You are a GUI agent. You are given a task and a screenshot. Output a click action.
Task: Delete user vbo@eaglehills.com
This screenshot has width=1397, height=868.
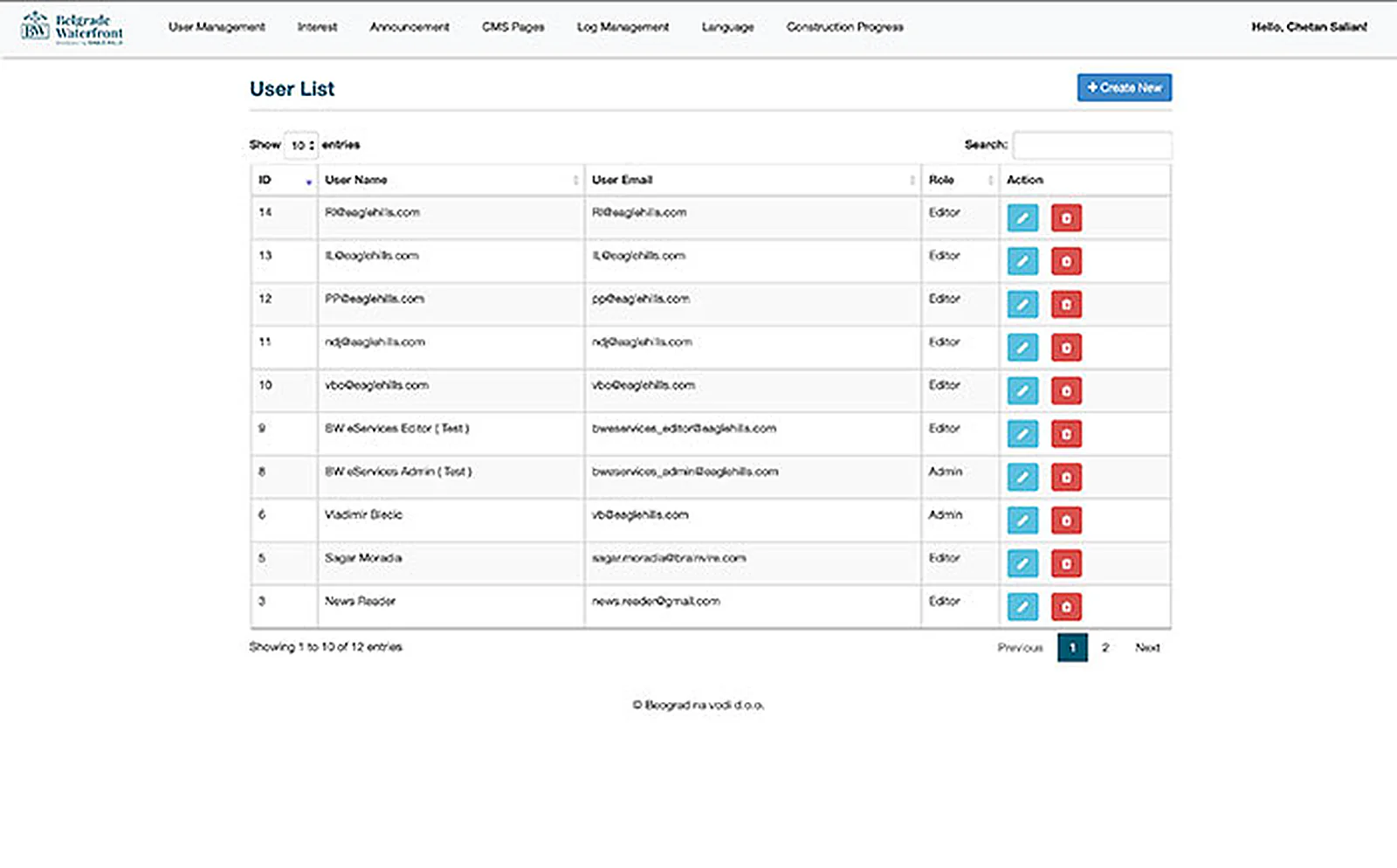[x=1066, y=390]
